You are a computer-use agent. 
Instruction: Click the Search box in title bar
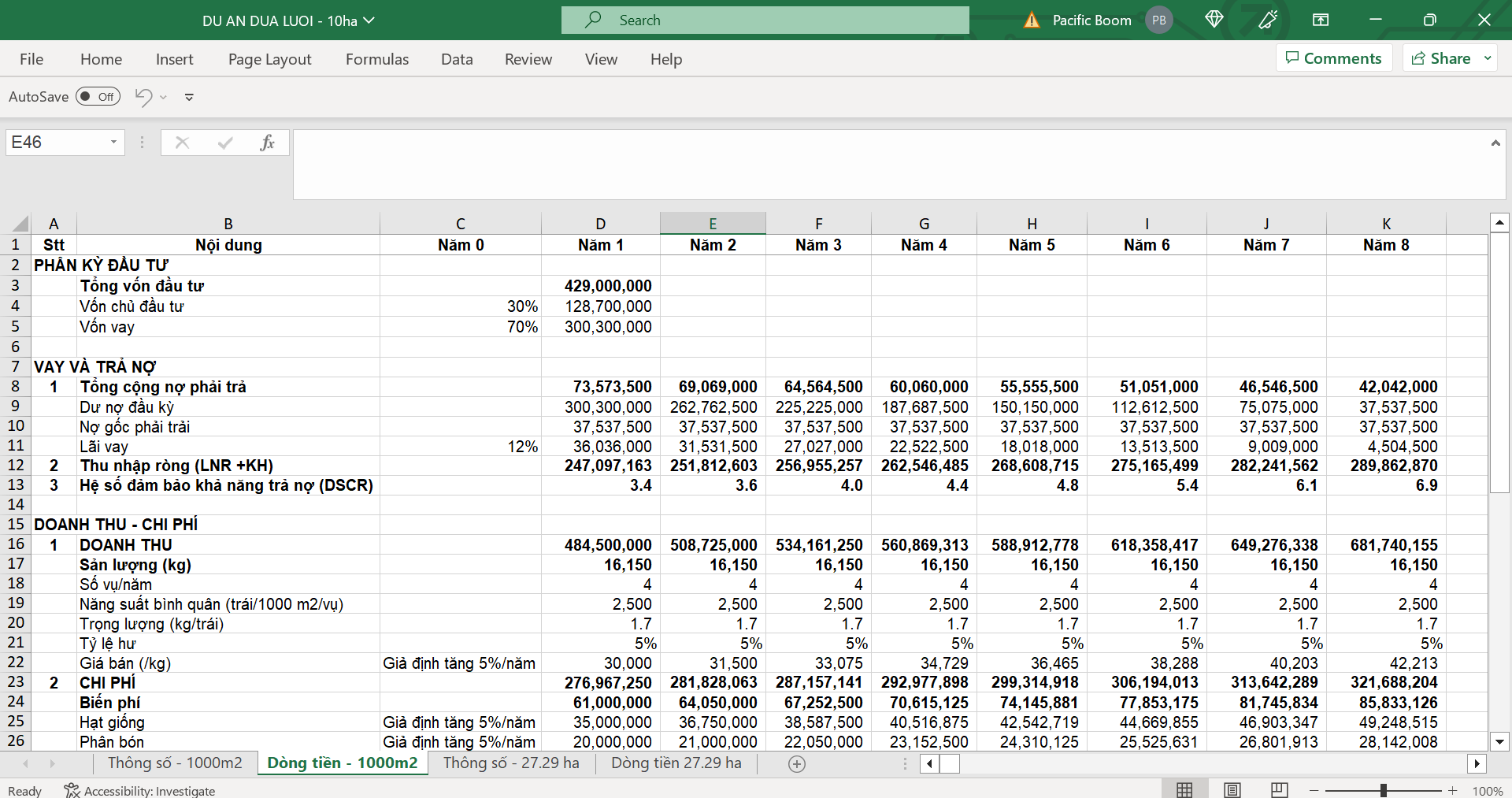[765, 20]
